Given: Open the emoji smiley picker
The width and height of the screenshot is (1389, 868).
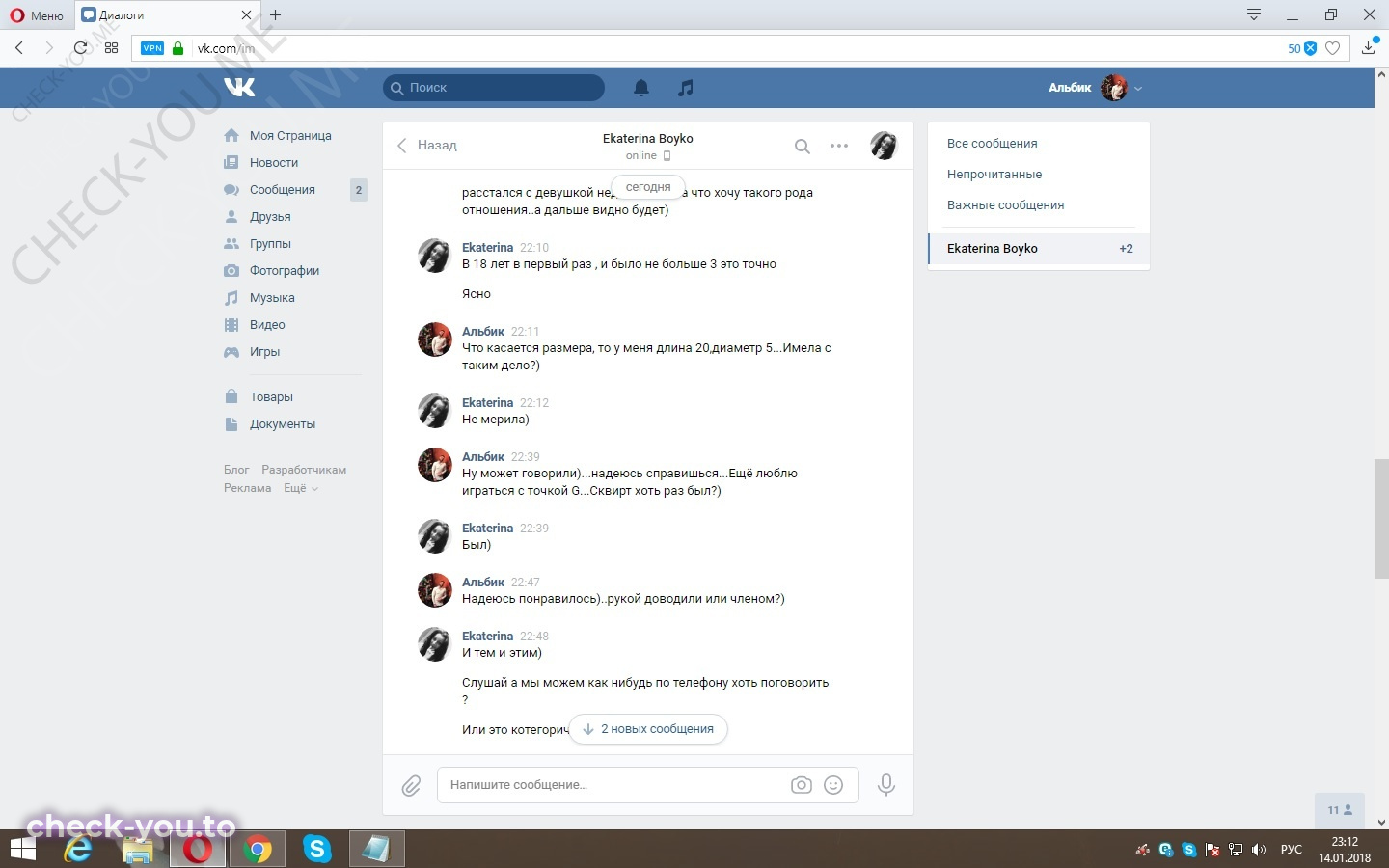Looking at the screenshot, I should [833, 785].
